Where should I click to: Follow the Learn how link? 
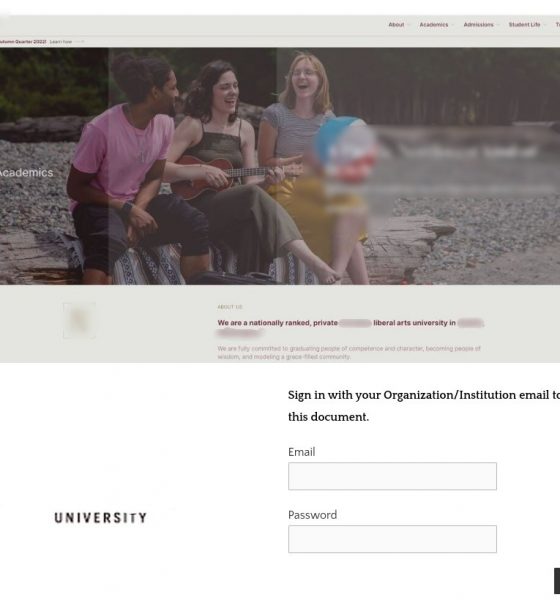click(x=61, y=42)
